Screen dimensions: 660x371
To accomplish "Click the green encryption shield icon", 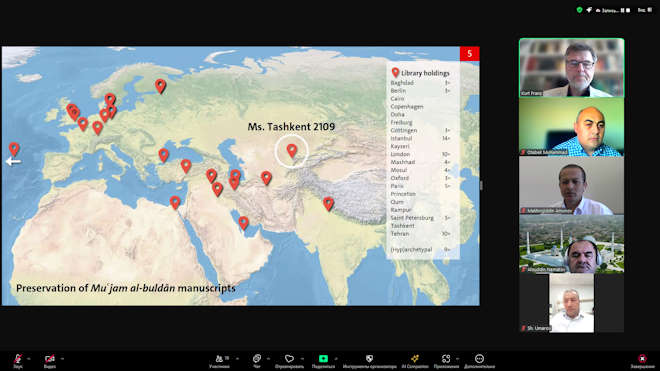I will 580,10.
